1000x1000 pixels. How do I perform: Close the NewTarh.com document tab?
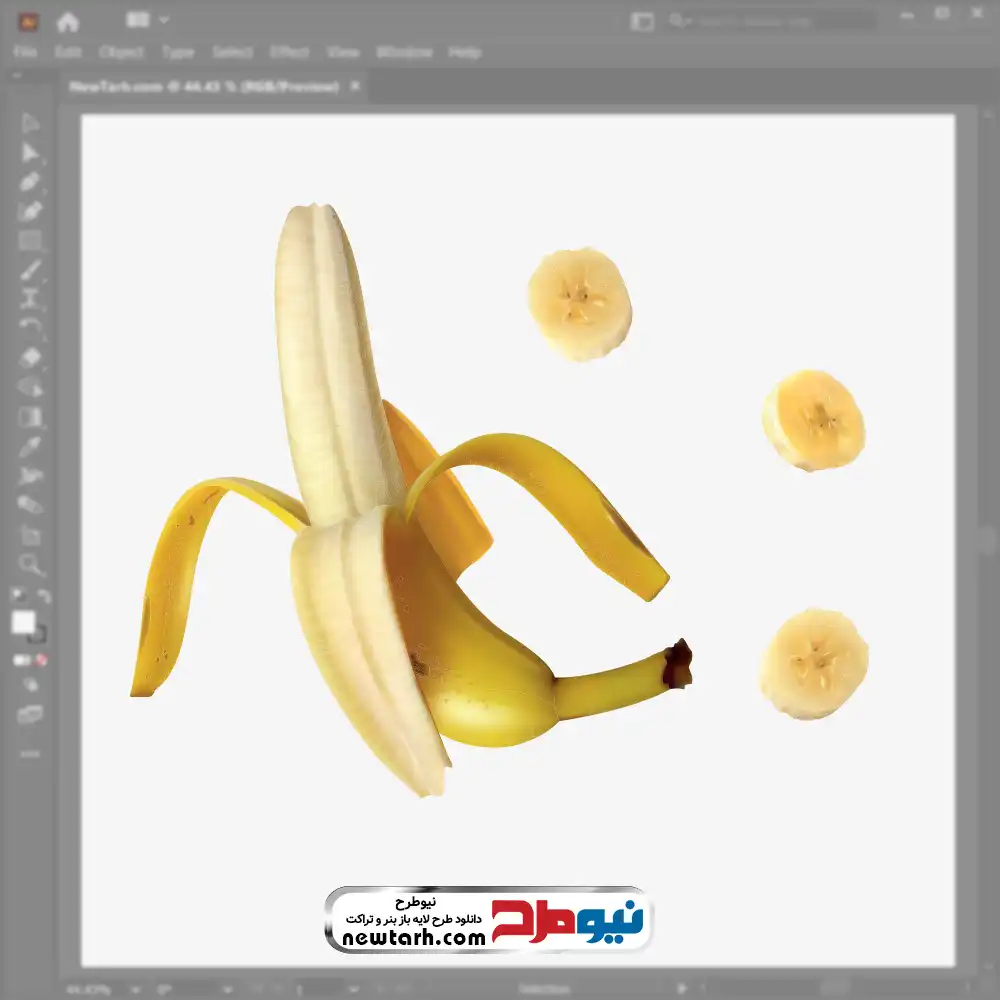pyautogui.click(x=354, y=87)
